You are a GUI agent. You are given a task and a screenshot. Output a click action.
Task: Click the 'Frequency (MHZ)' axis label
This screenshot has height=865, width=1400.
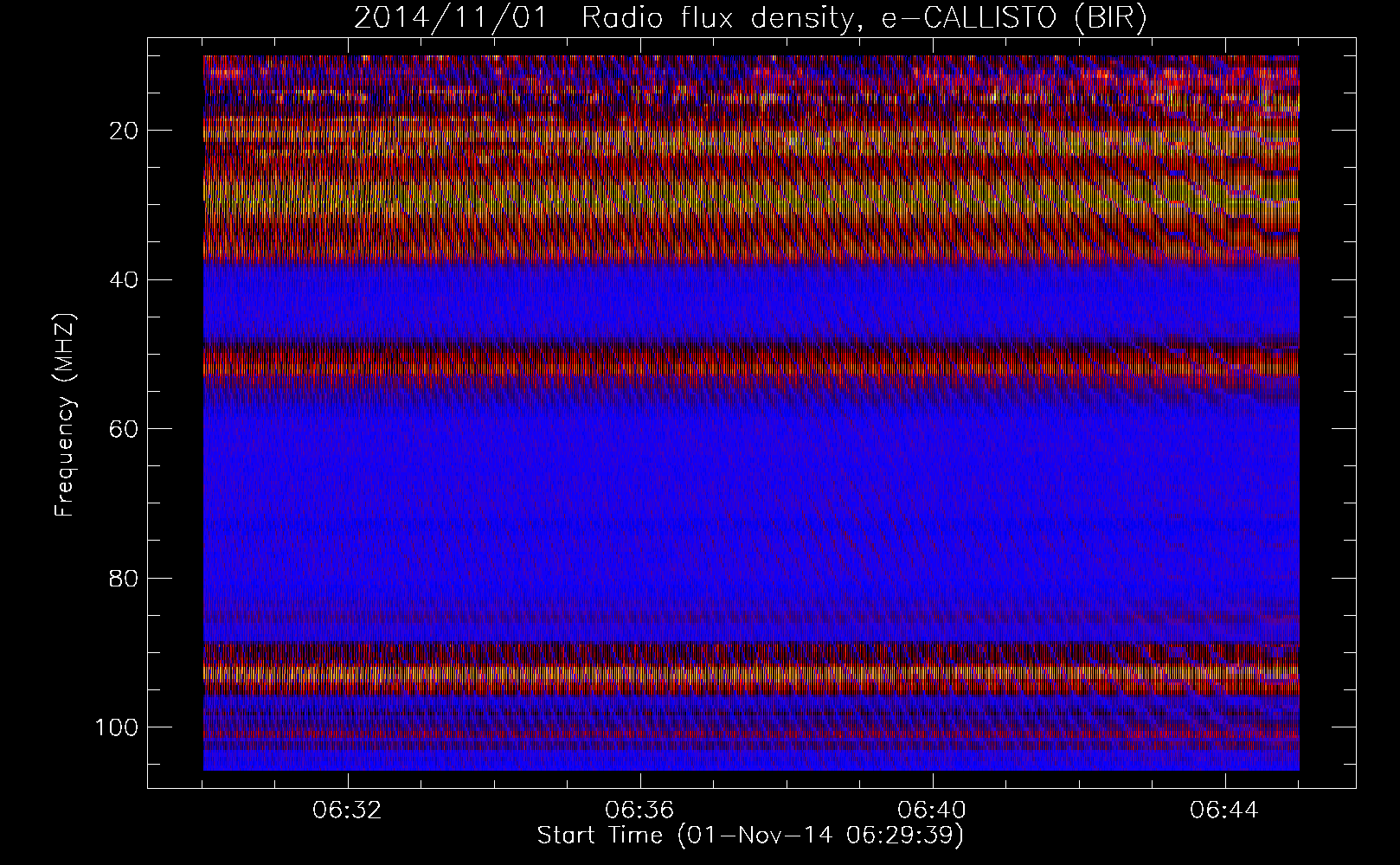pyautogui.click(x=65, y=415)
